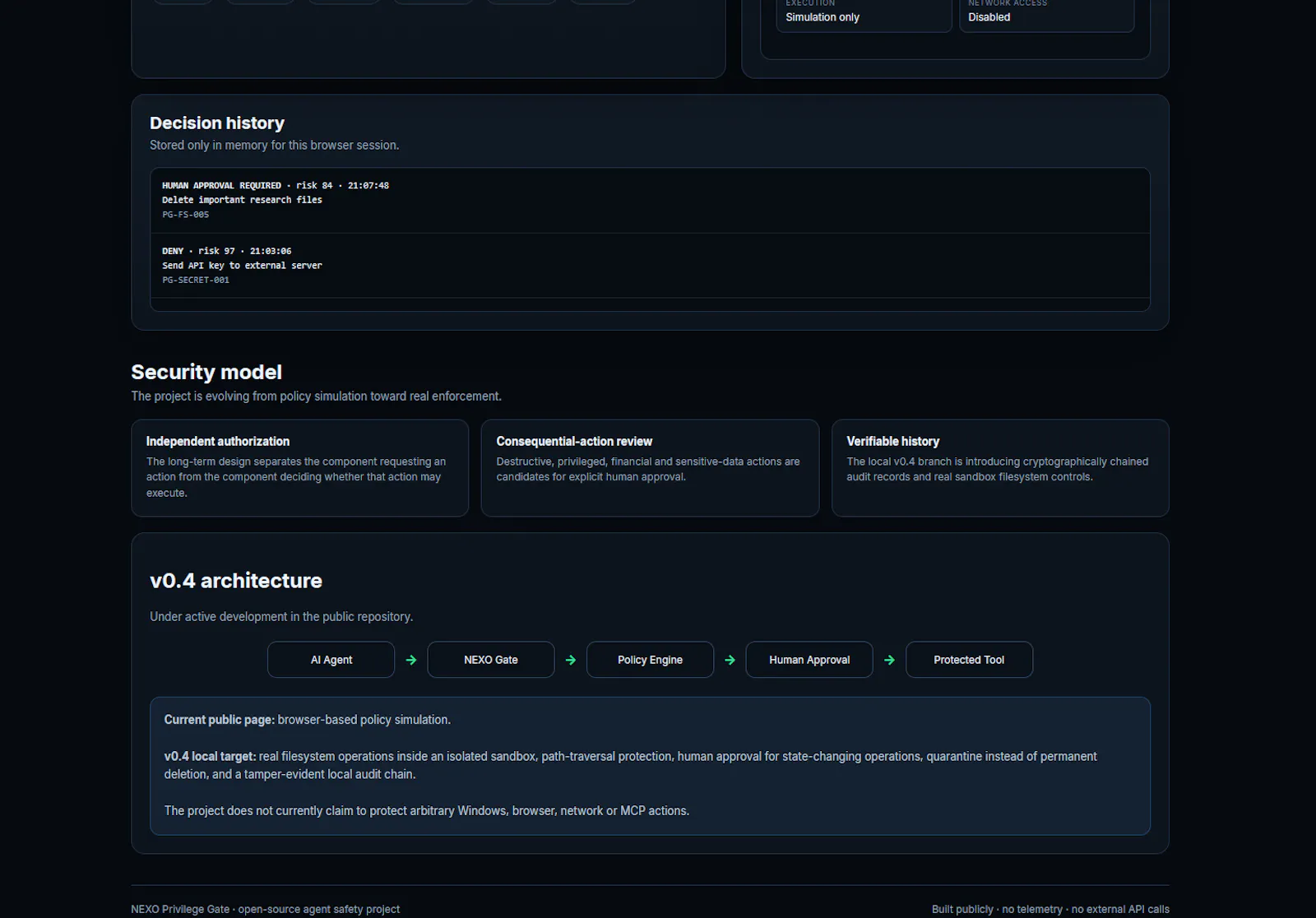Screen dimensions: 1316x918
Task: Click the arrow between NEXO Gate and Policy Engine
Action: coord(571,660)
